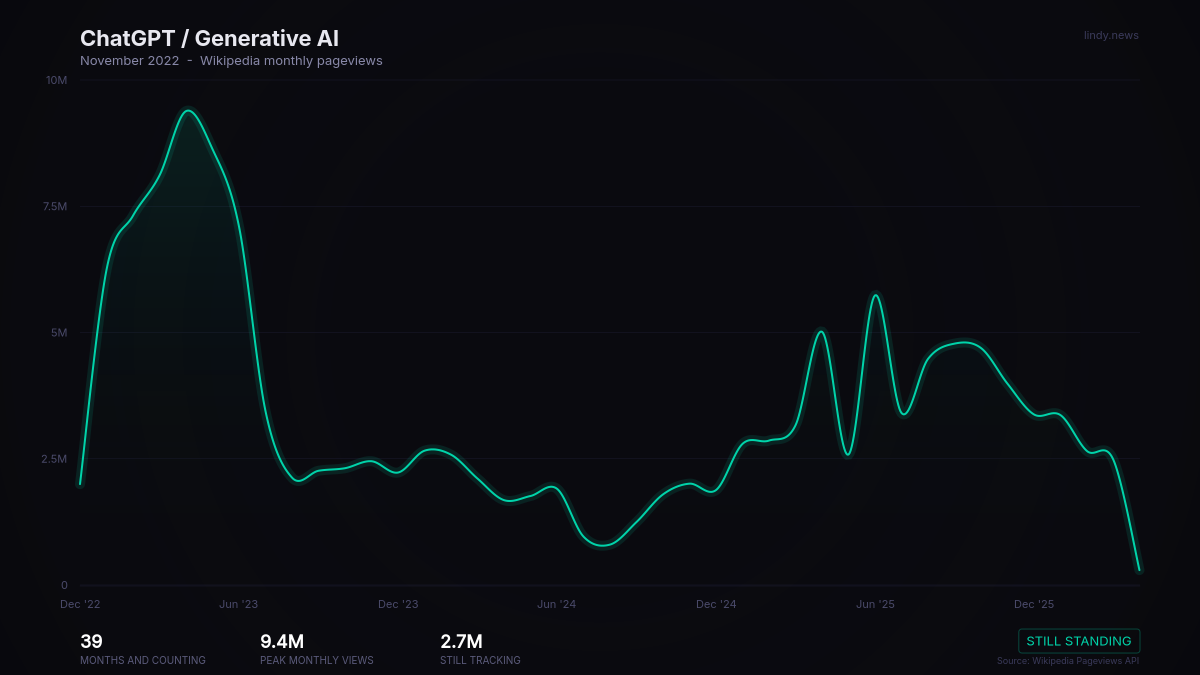Viewport: 1200px width, 675px height.
Task: Click the Dec '22 x-axis label
Action: click(80, 604)
